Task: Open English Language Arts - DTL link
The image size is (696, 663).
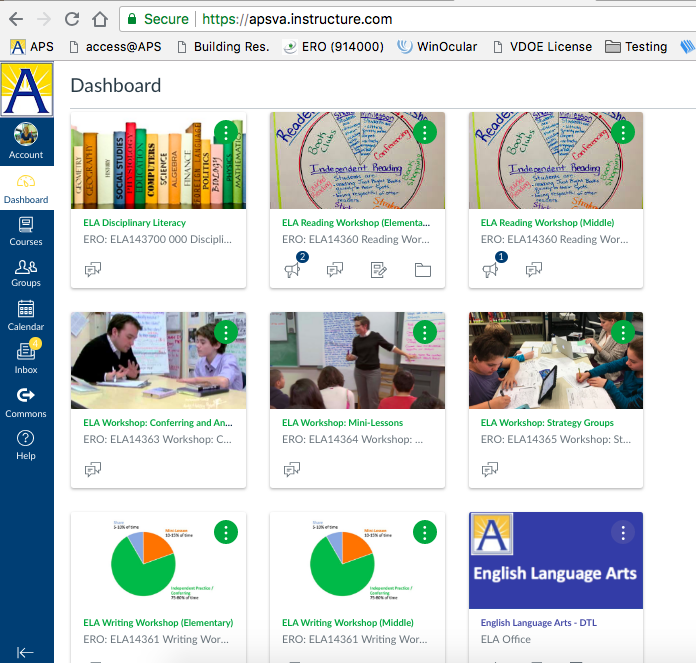Action: [538, 623]
